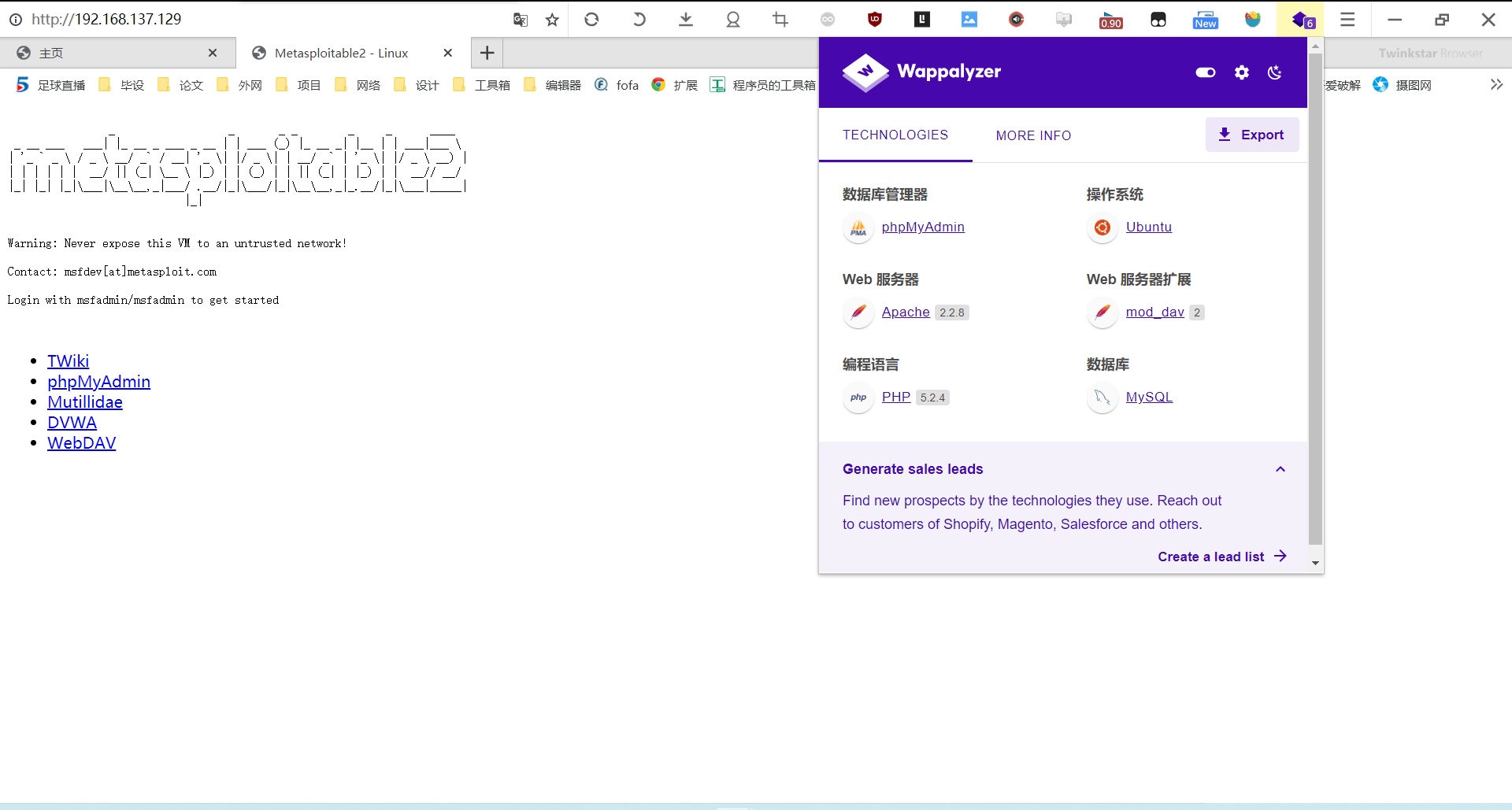Click the Export button in Wappalyzer
Viewport: 1512px width, 810px height.
pos(1251,135)
